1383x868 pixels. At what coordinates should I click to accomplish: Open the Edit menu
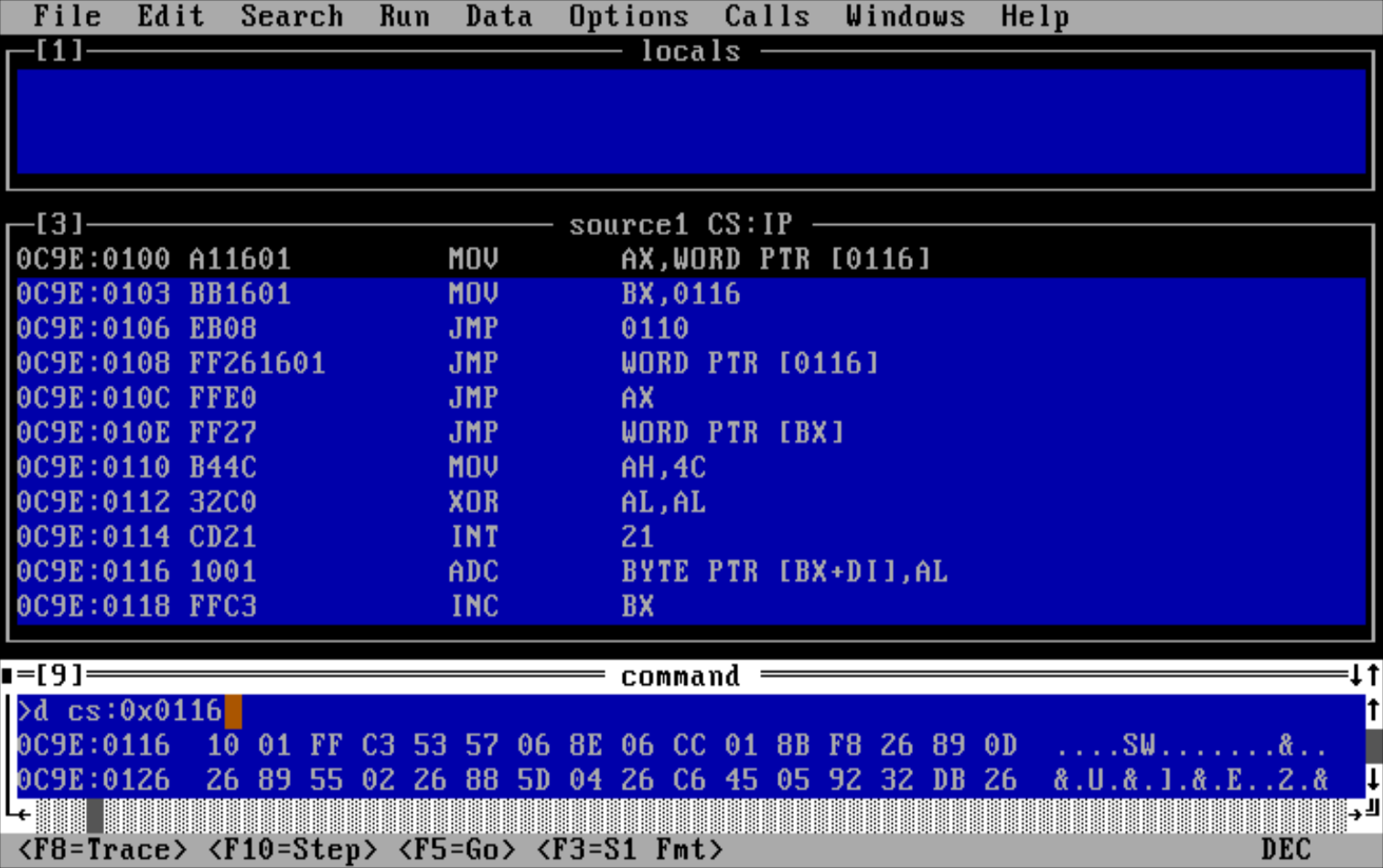point(171,16)
